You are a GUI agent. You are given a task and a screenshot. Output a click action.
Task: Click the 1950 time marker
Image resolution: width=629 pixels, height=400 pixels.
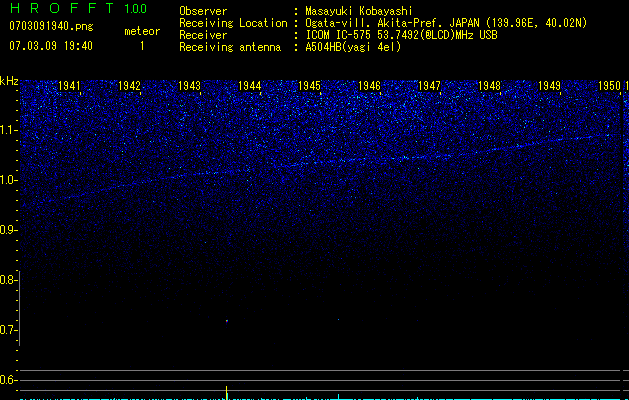(608, 87)
